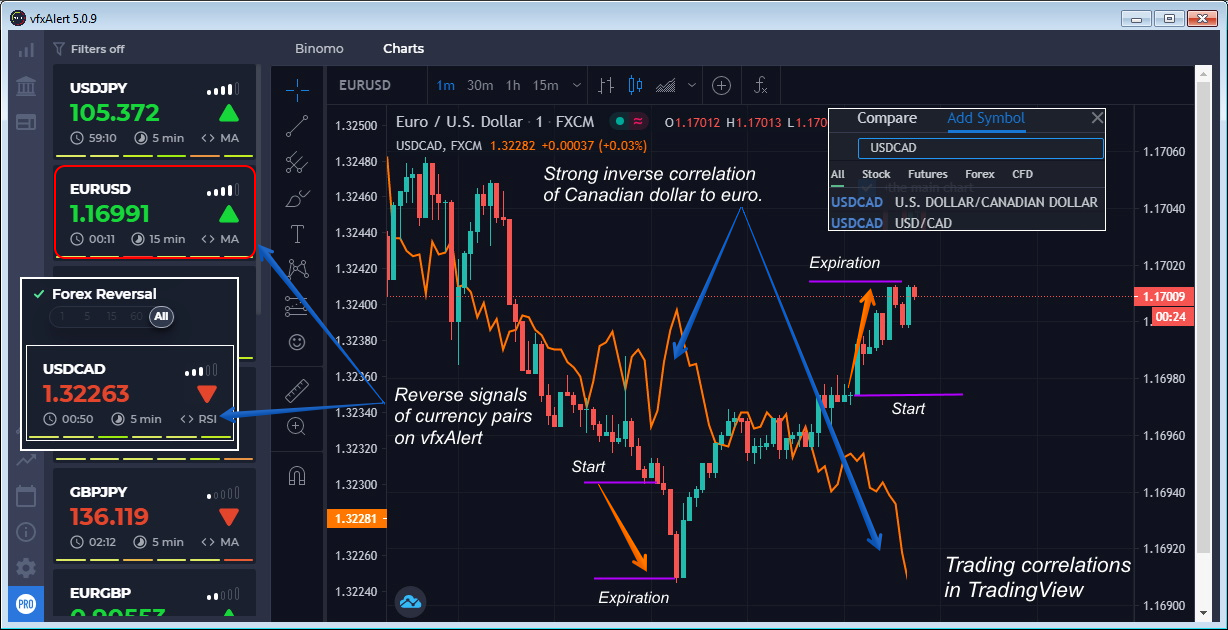Click the TradingView logo on chart
The image size is (1228, 630).
[x=411, y=601]
